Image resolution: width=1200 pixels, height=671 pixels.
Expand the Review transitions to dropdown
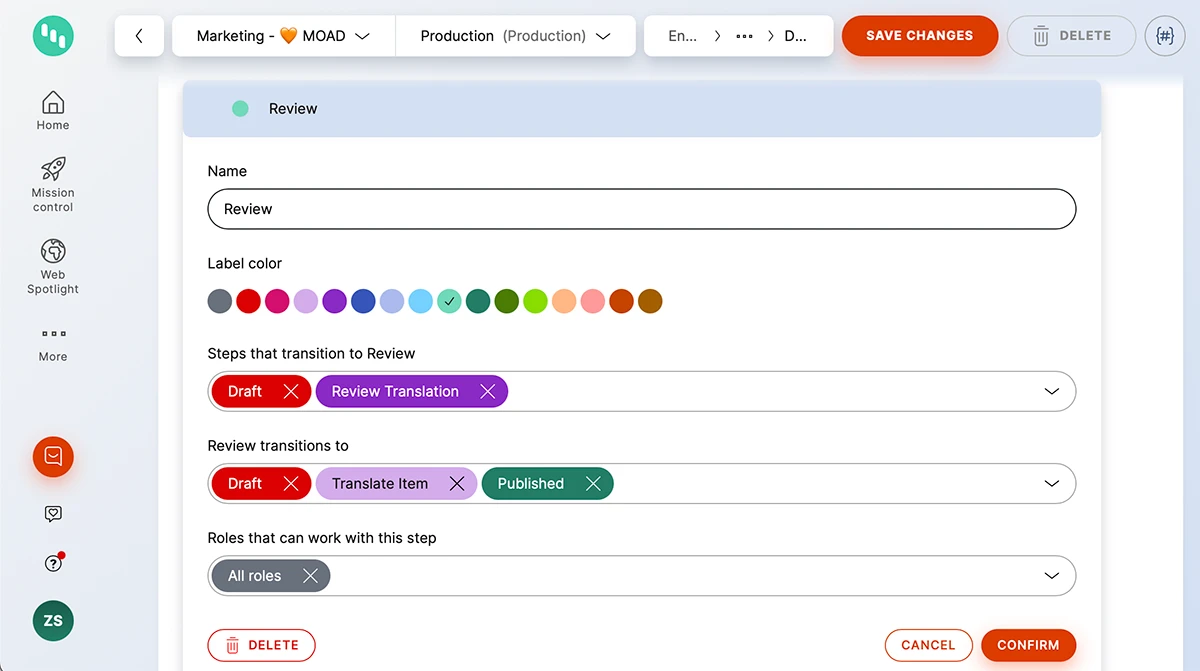1051,484
